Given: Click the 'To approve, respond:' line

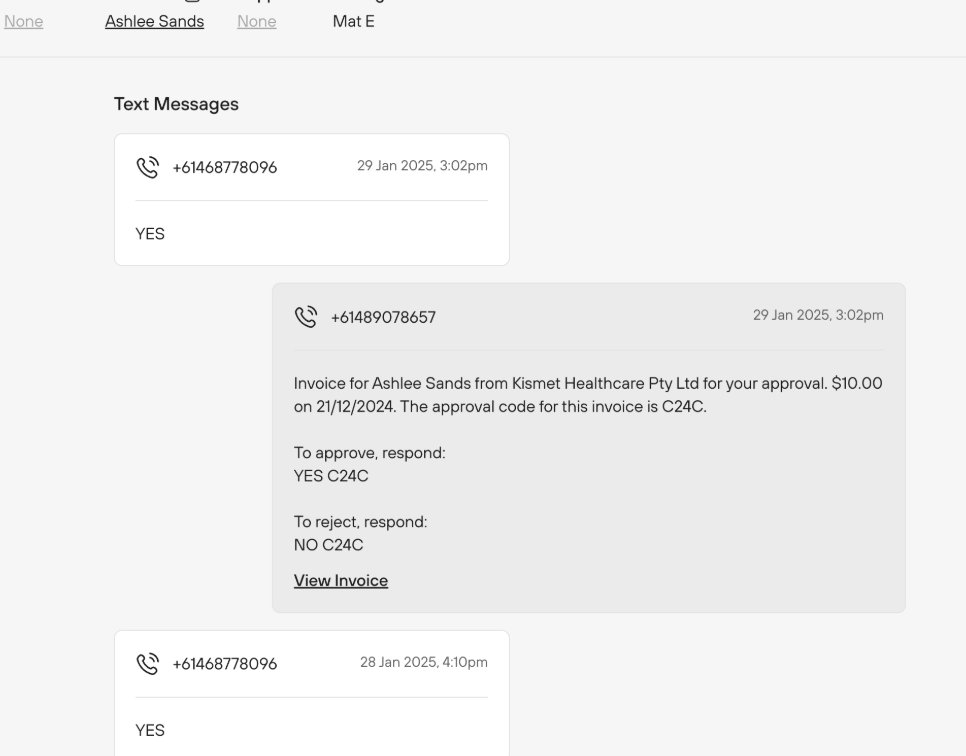Looking at the screenshot, I should coord(370,453).
